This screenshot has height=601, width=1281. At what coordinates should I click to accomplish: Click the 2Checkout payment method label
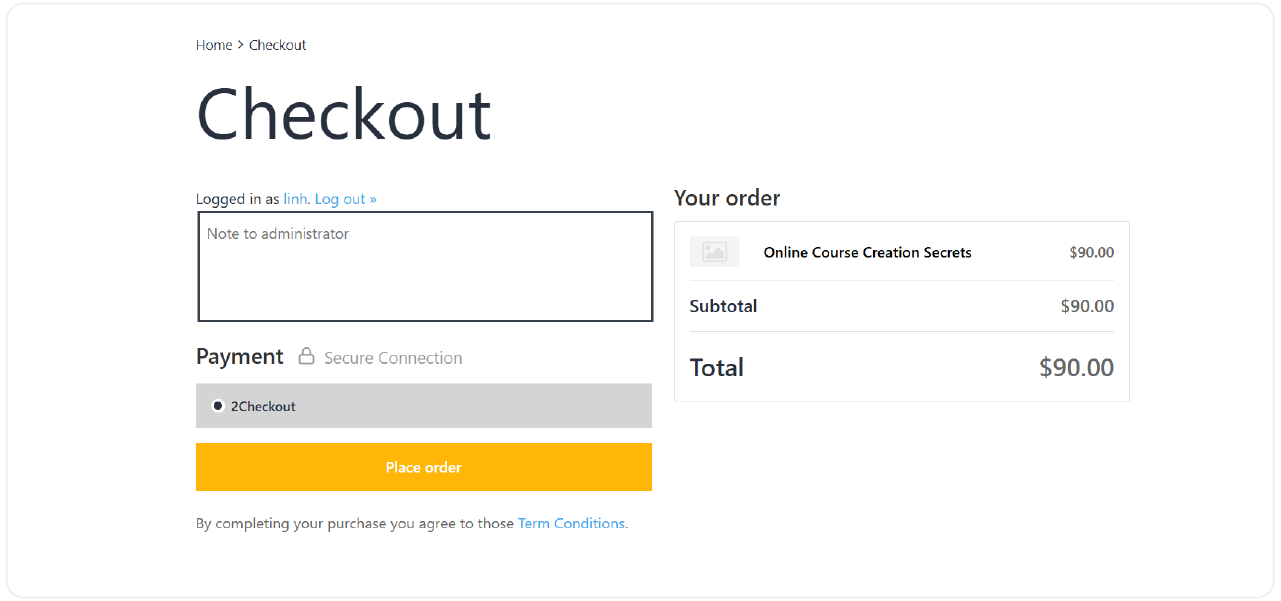click(263, 407)
